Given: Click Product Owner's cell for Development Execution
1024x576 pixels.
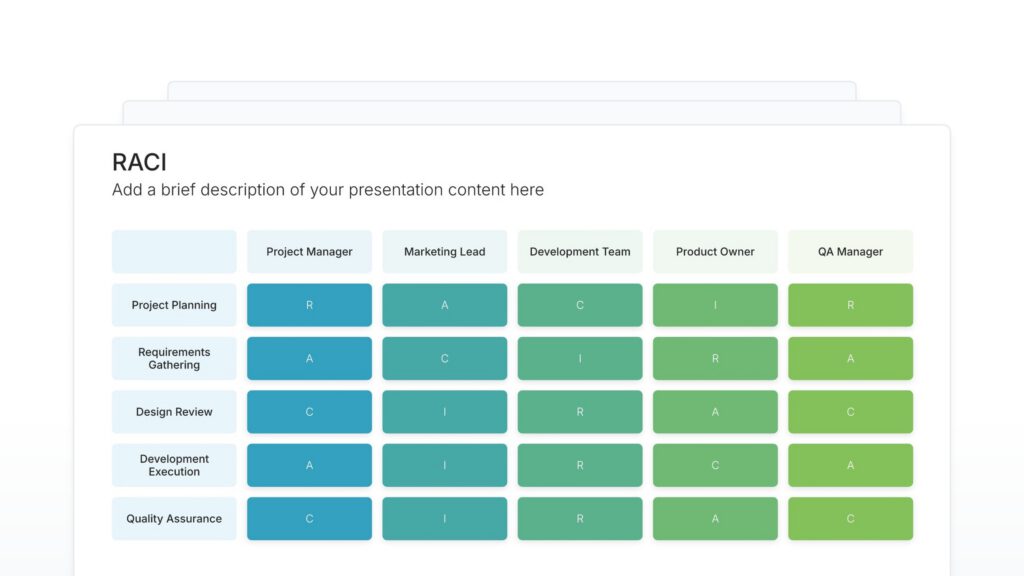Looking at the screenshot, I should click(x=715, y=466).
